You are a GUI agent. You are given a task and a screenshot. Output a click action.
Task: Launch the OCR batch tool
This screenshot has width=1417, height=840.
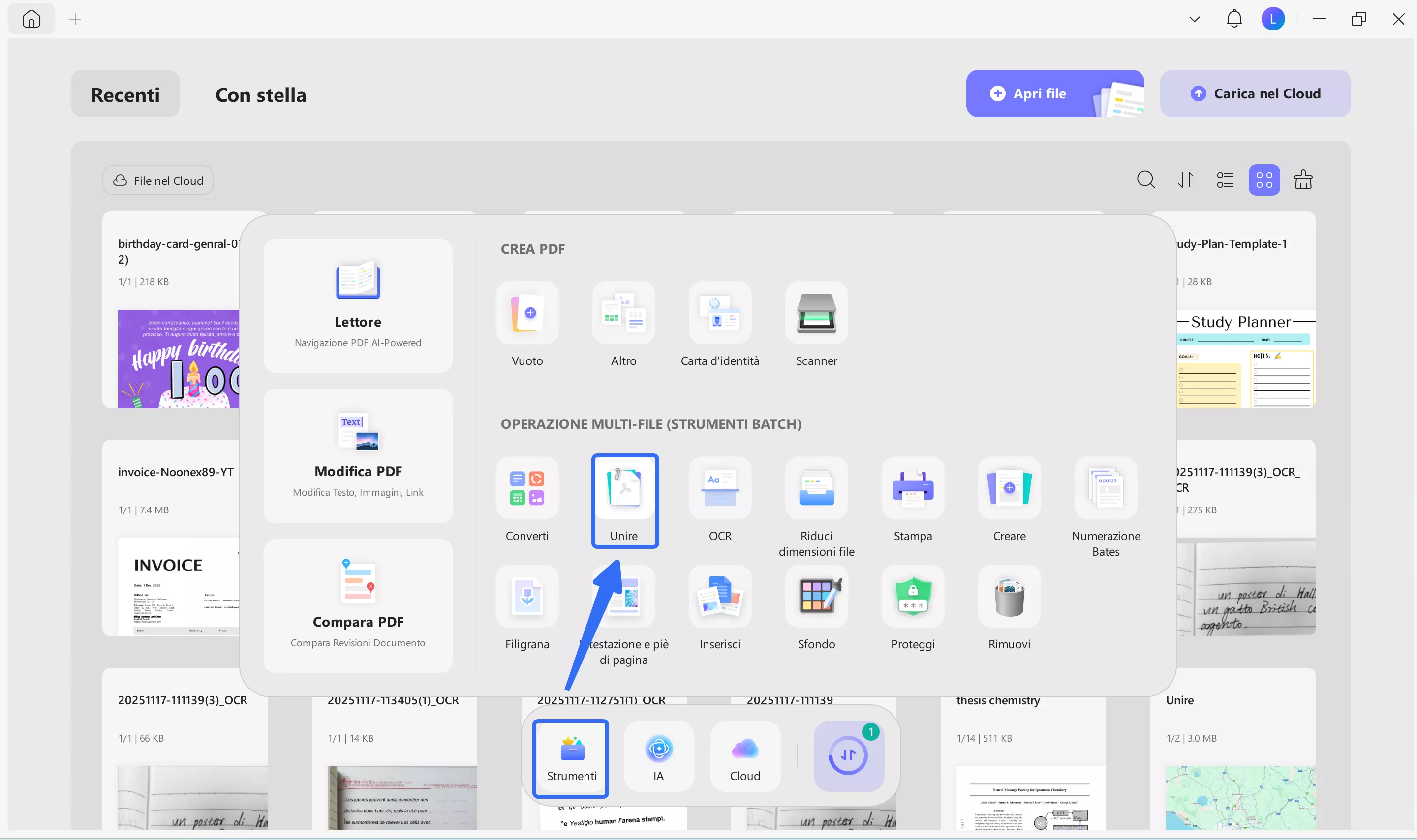[x=719, y=489]
